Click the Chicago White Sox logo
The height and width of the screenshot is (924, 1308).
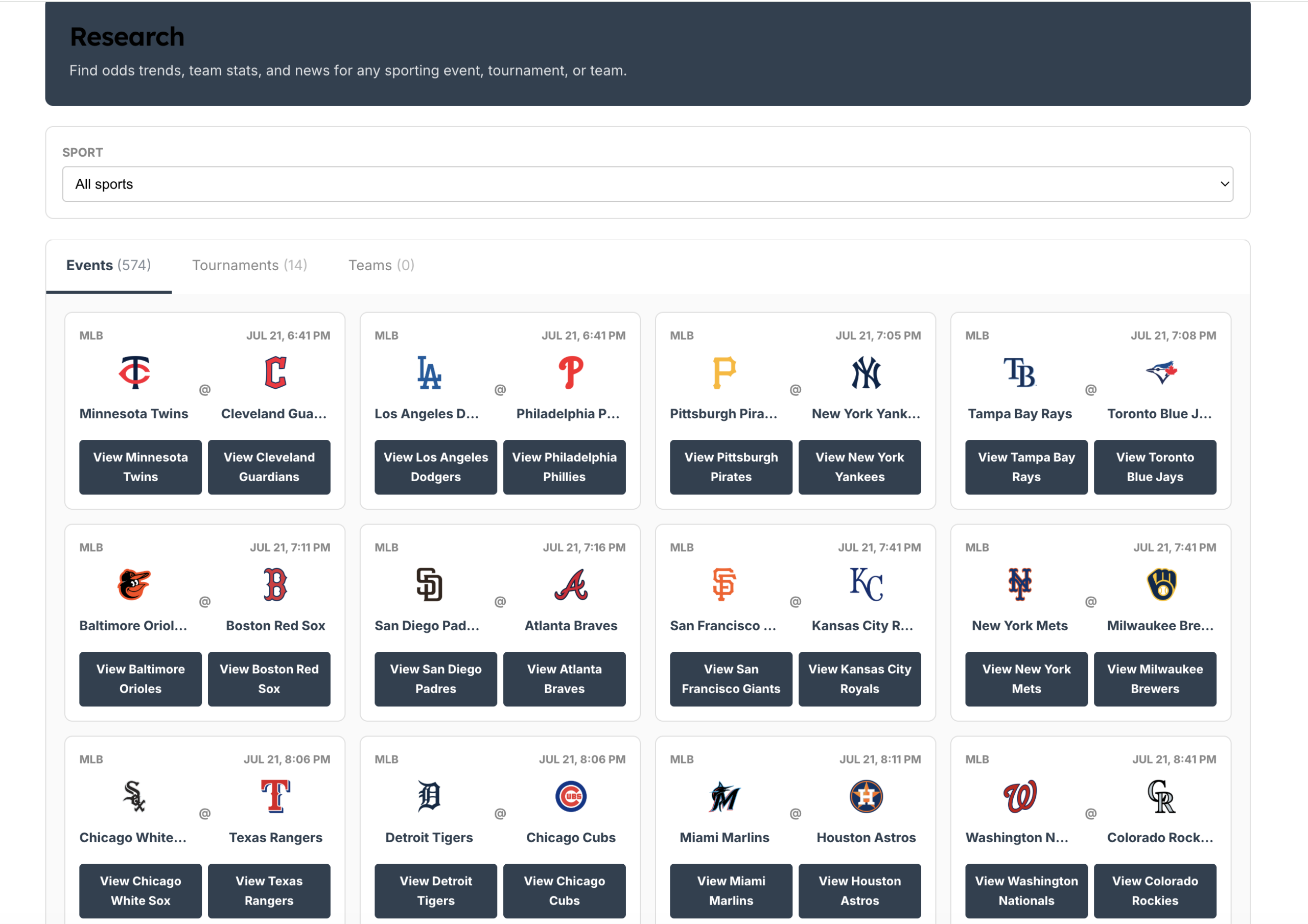[x=134, y=796]
